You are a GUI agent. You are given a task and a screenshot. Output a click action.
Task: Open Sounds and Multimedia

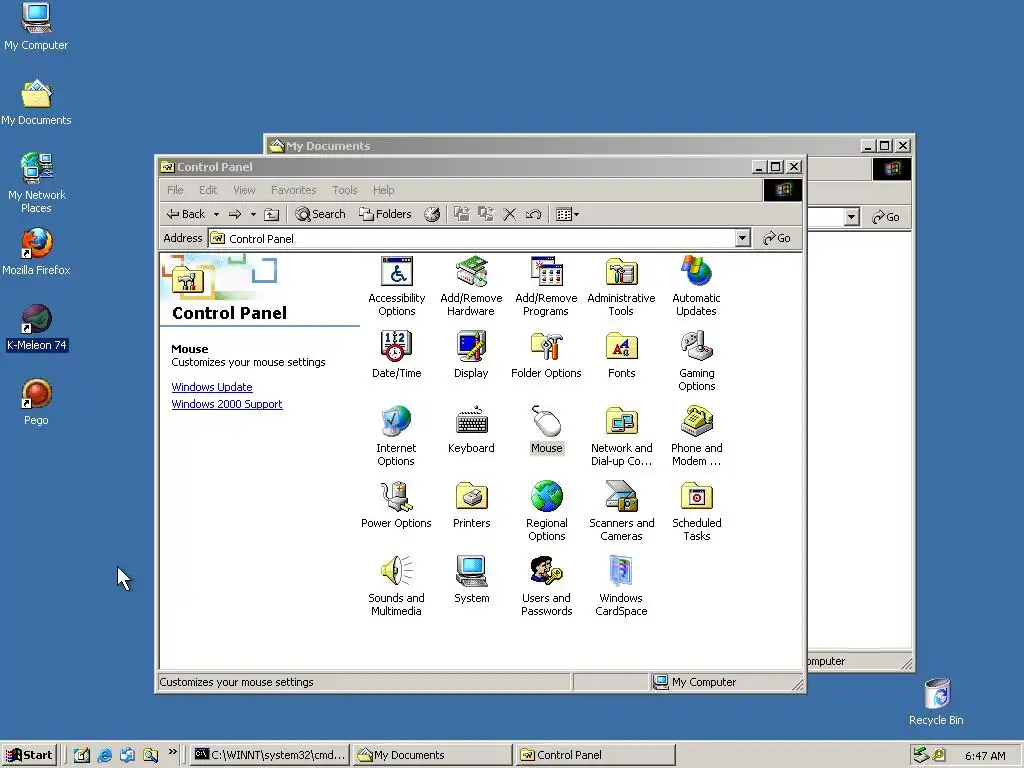pos(396,586)
